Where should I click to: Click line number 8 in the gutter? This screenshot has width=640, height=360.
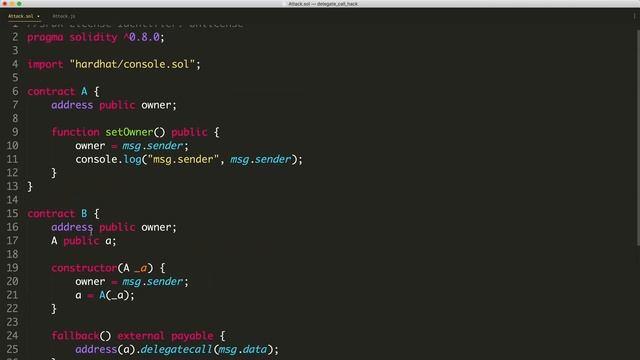pos(15,118)
